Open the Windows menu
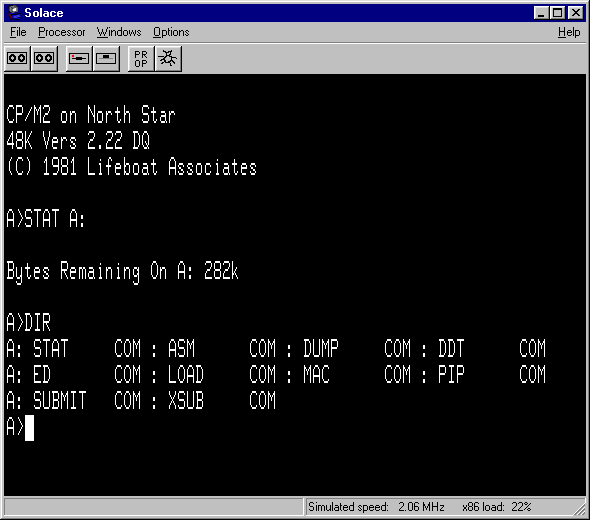590x520 pixels. coord(119,32)
